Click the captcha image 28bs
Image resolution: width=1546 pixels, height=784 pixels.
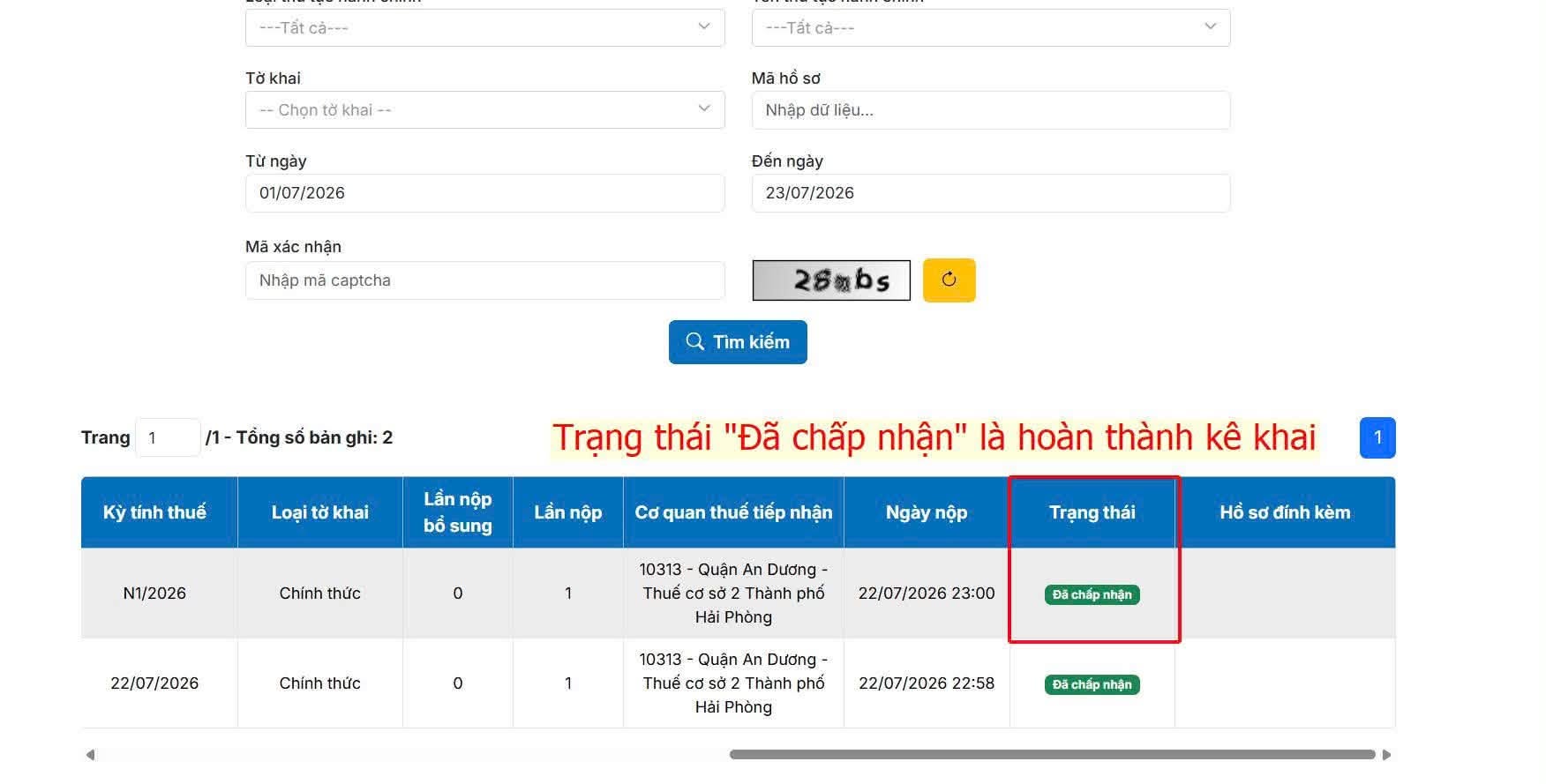830,280
